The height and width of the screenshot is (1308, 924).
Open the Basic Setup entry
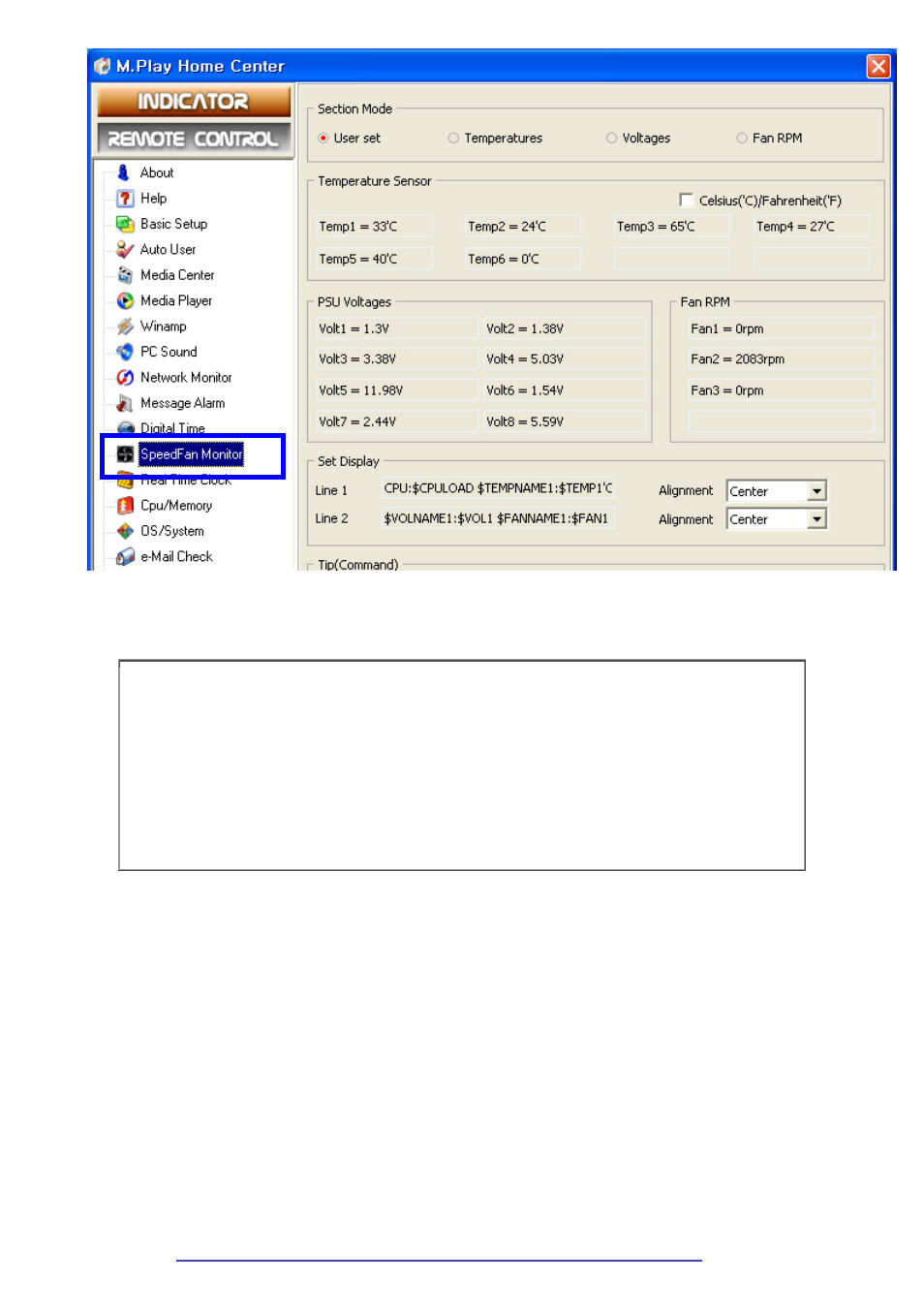(173, 224)
